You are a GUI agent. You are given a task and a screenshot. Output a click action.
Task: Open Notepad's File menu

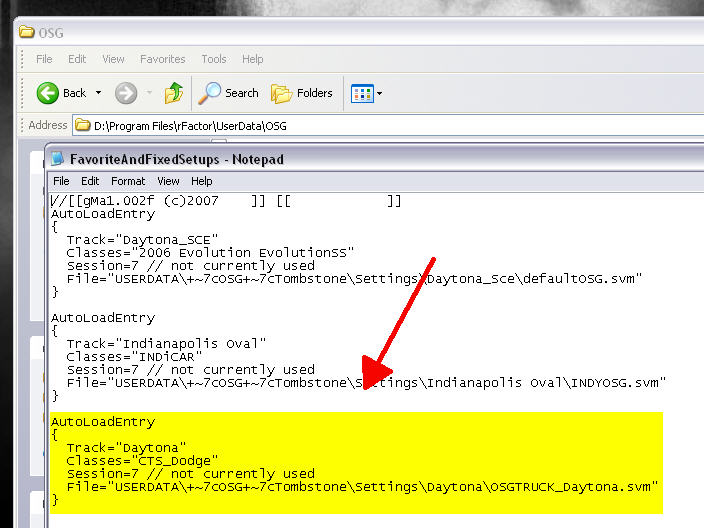point(61,181)
